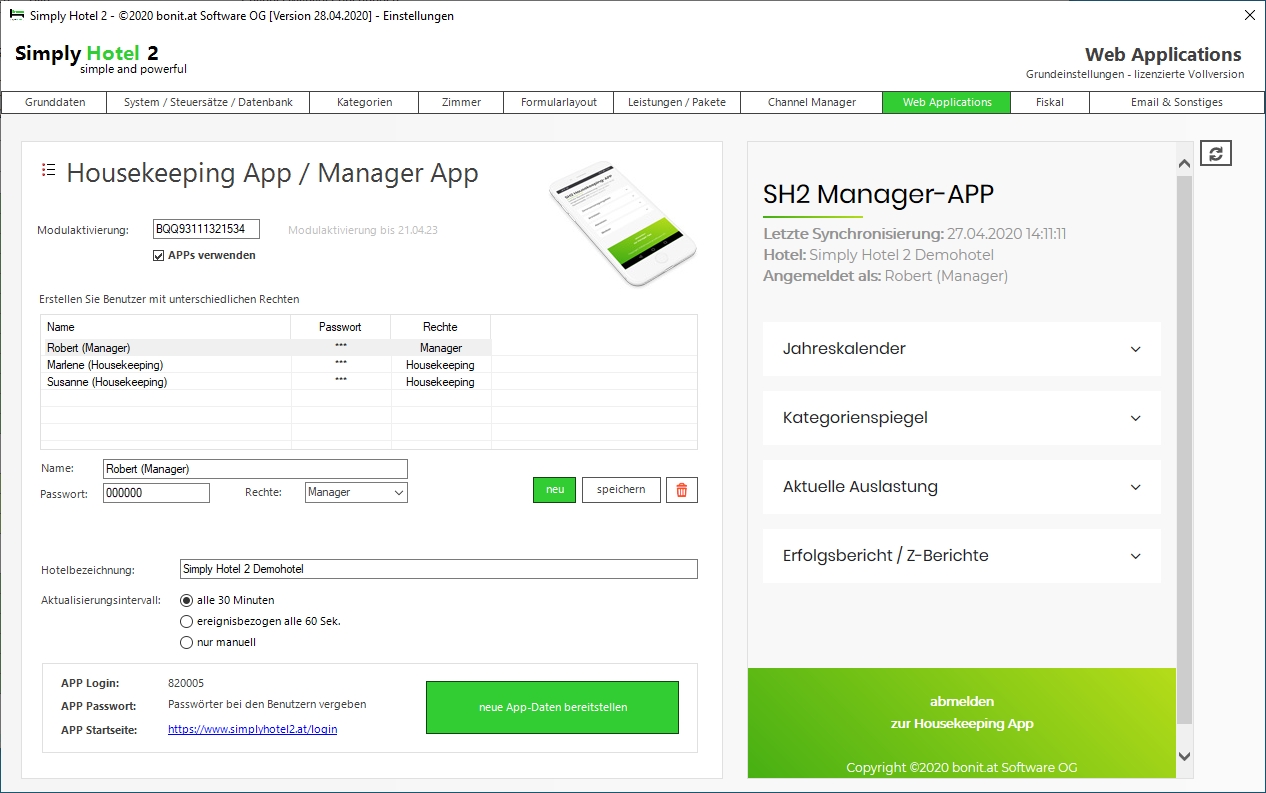Click the scroll down arrow of preview panel
This screenshot has height=793, width=1266.
click(x=1184, y=756)
